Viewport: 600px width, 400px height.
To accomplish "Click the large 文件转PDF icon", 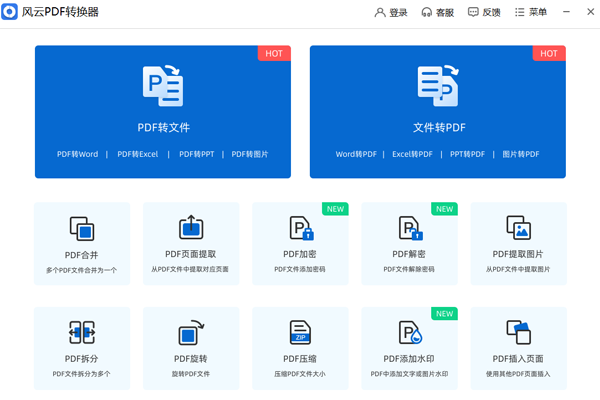I will [437, 86].
